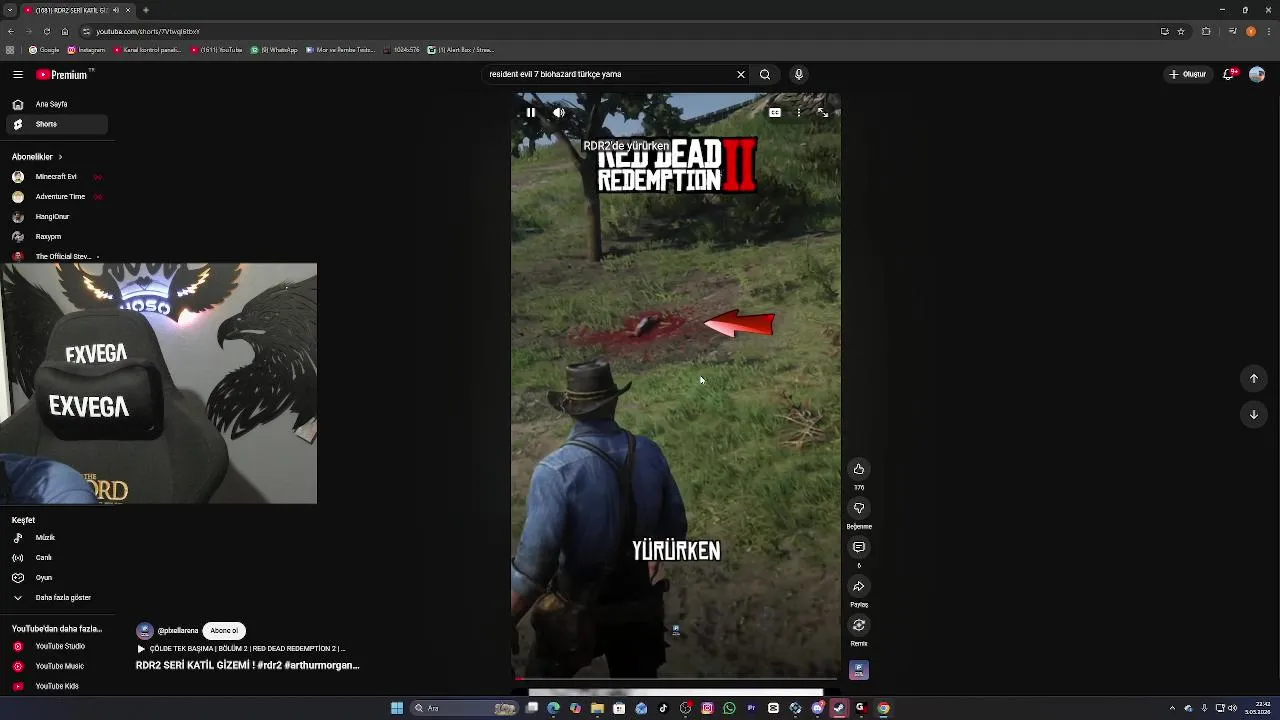Open YouTube Kids from sidebar
The width and height of the screenshot is (1280, 720).
(x=55, y=686)
